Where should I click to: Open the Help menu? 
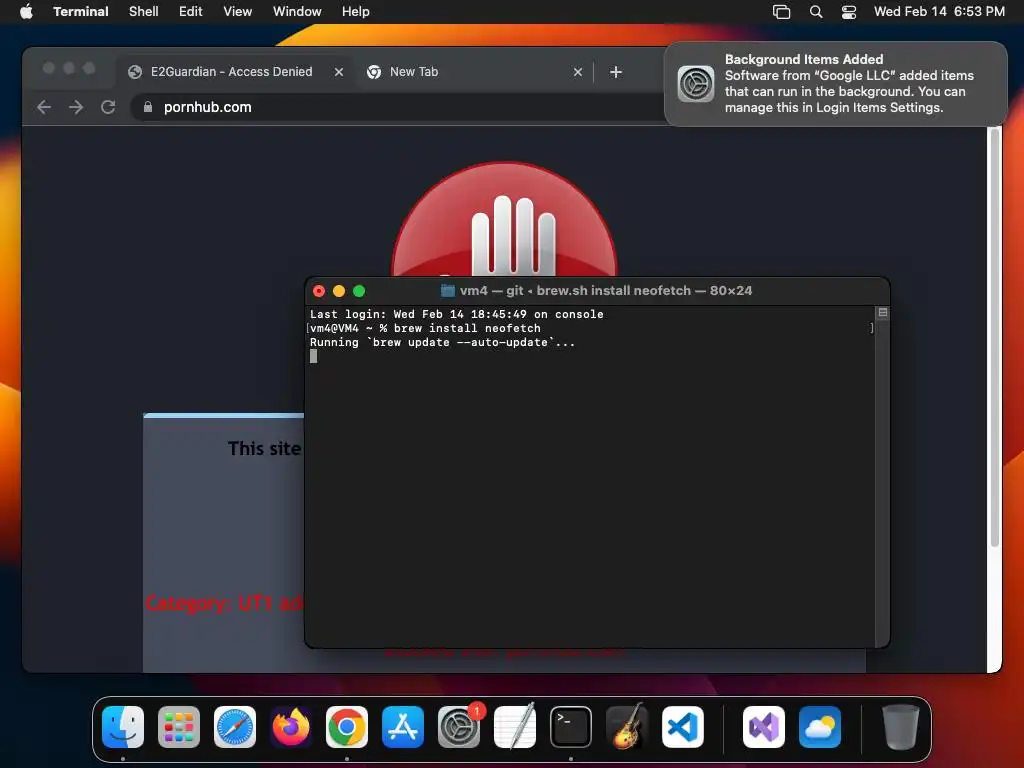coord(355,12)
